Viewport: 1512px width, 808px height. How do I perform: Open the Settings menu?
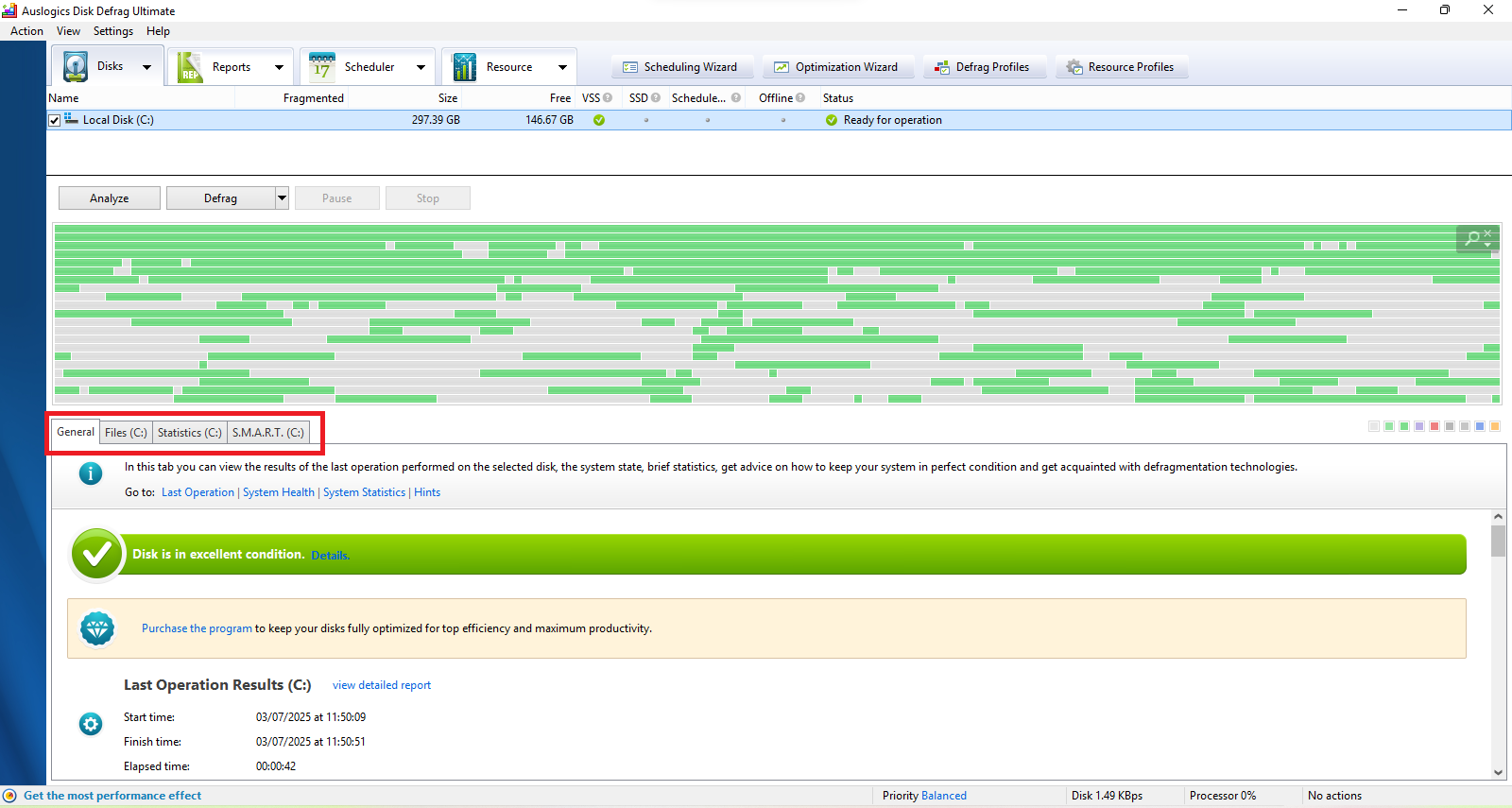(x=113, y=31)
